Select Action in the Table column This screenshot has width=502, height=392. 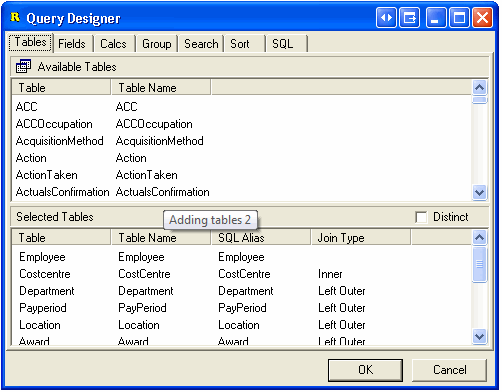click(x=31, y=158)
